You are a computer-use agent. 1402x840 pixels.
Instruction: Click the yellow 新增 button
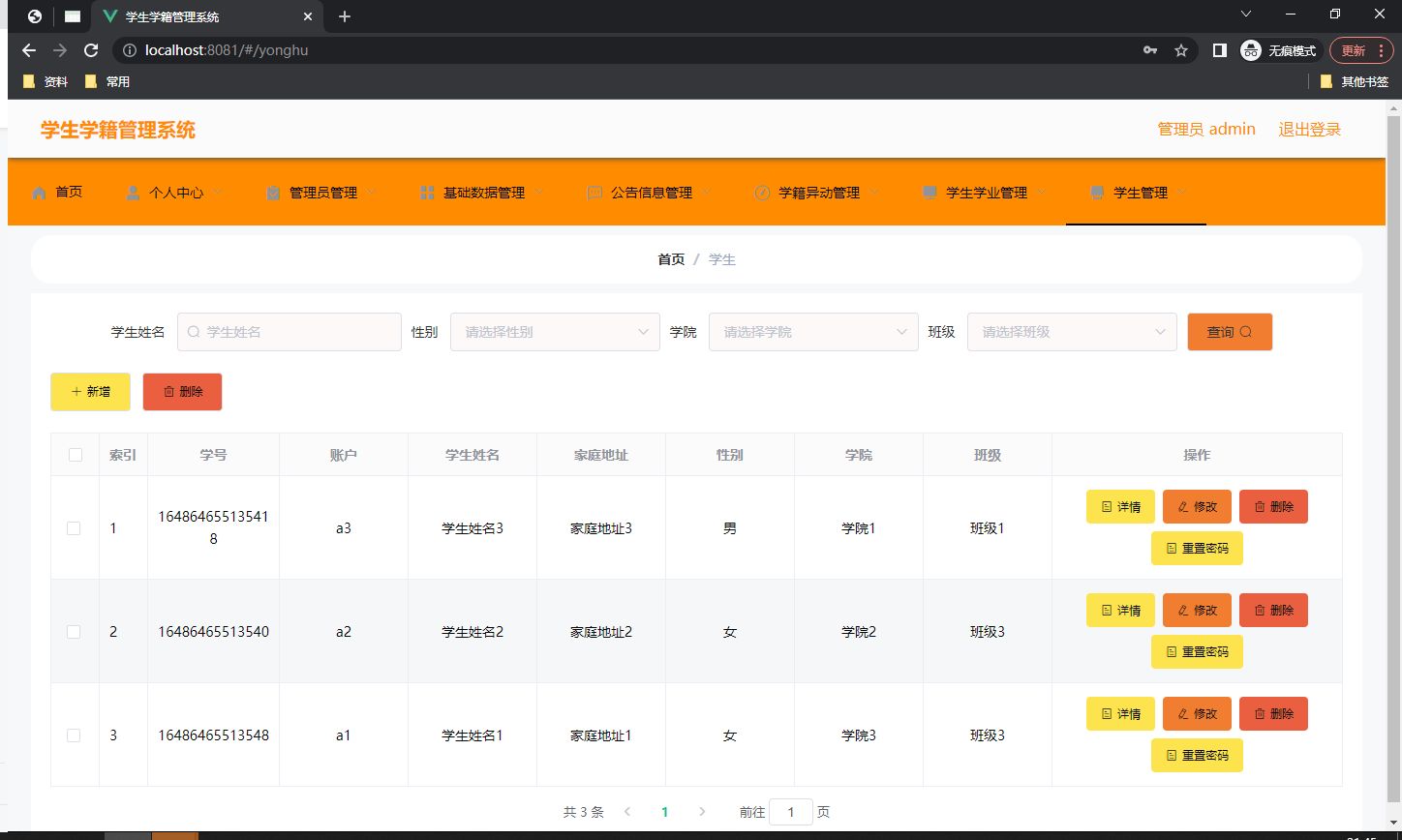[90, 392]
